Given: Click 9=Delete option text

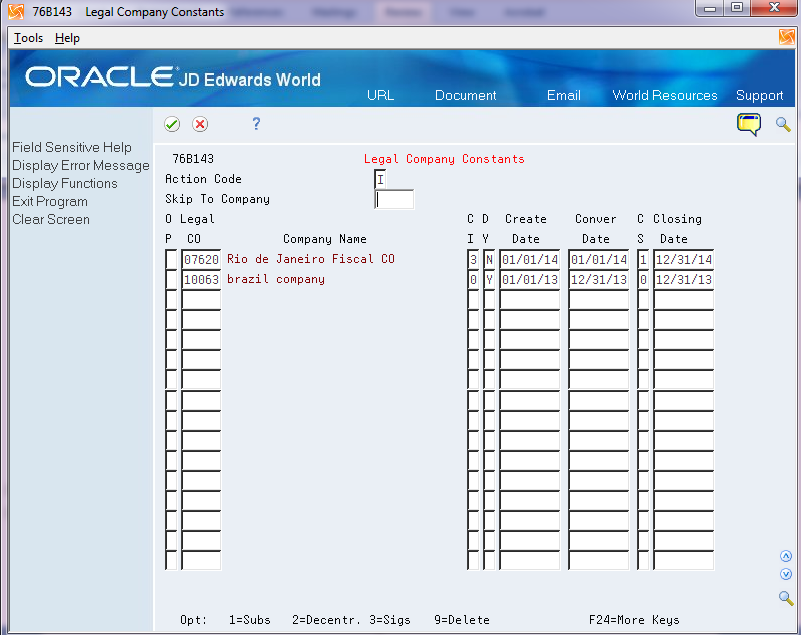Looking at the screenshot, I should tap(462, 620).
